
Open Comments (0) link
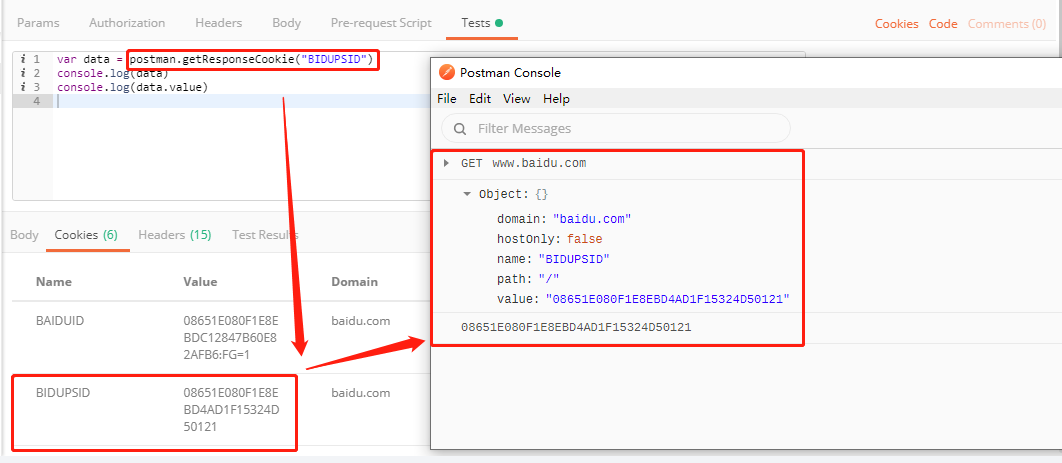tap(1006, 24)
